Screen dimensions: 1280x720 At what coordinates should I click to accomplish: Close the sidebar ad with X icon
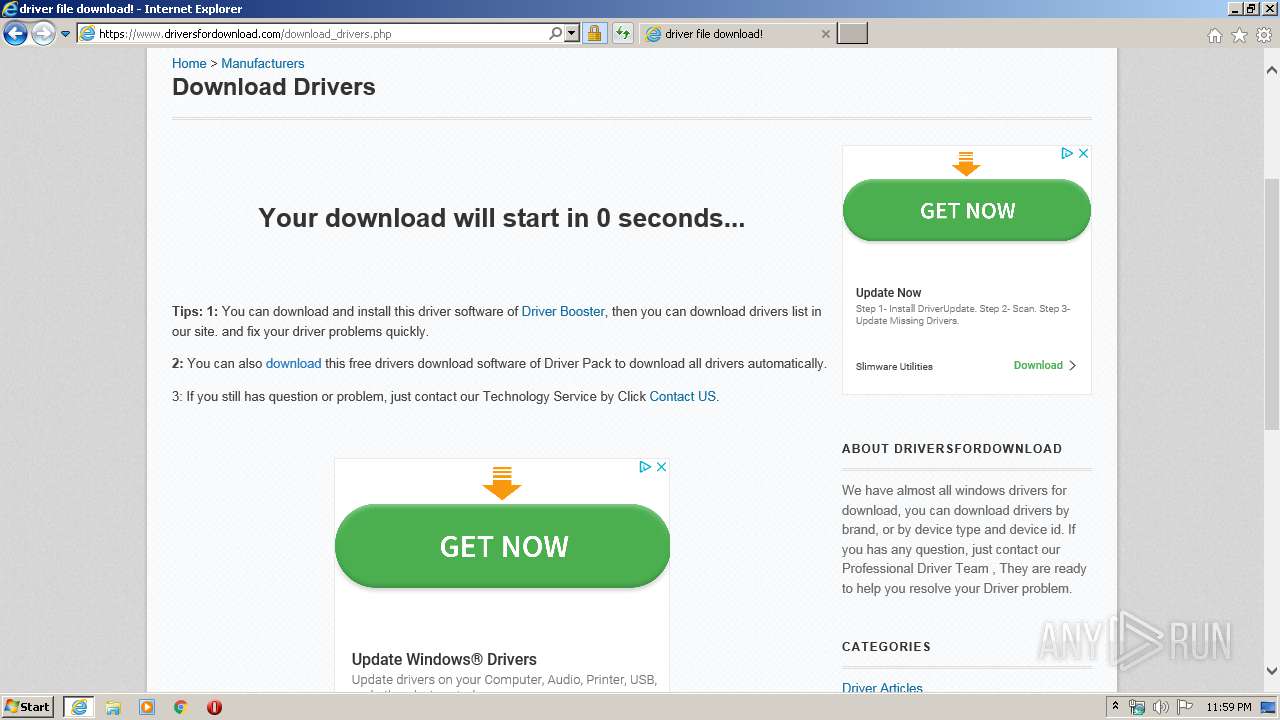coord(1083,153)
